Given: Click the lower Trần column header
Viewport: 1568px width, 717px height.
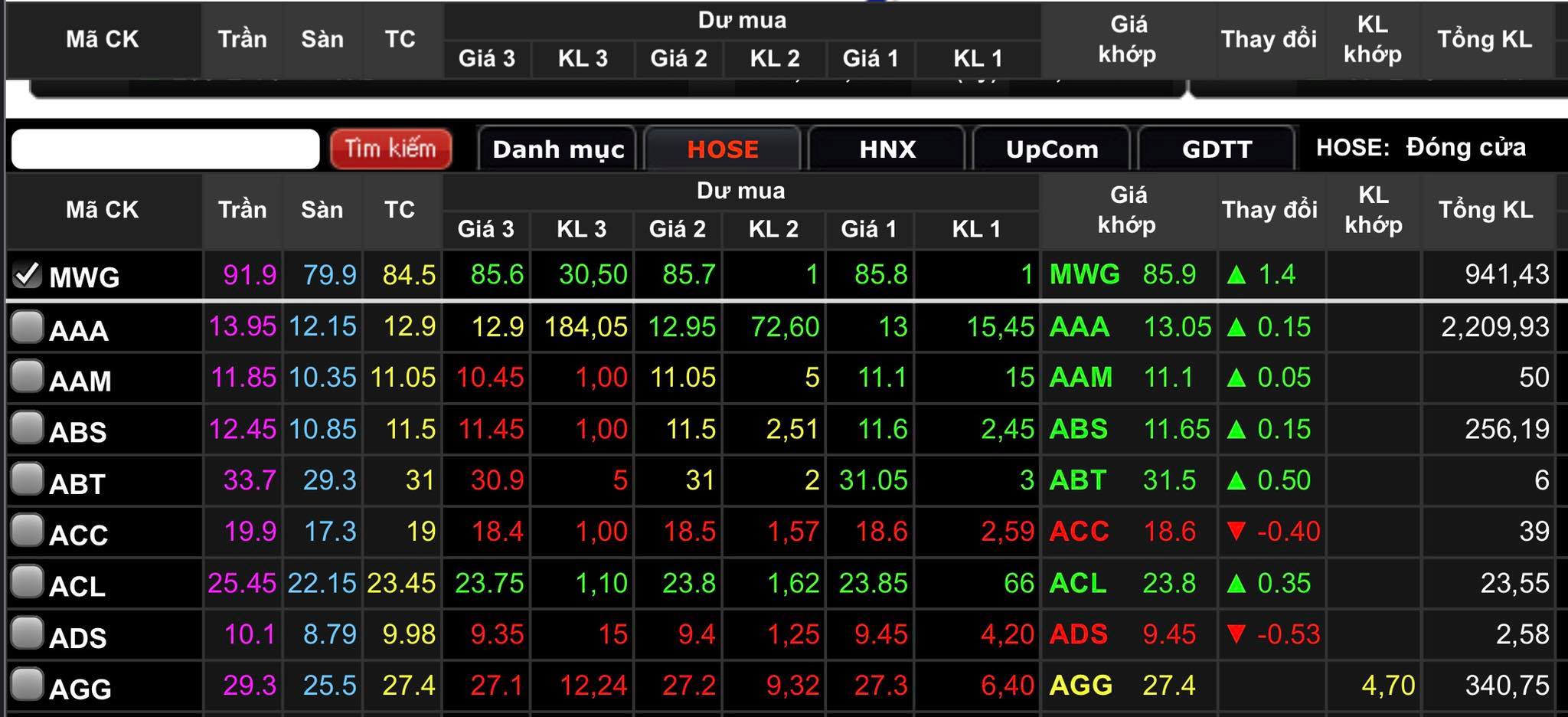Looking at the screenshot, I should (x=243, y=210).
